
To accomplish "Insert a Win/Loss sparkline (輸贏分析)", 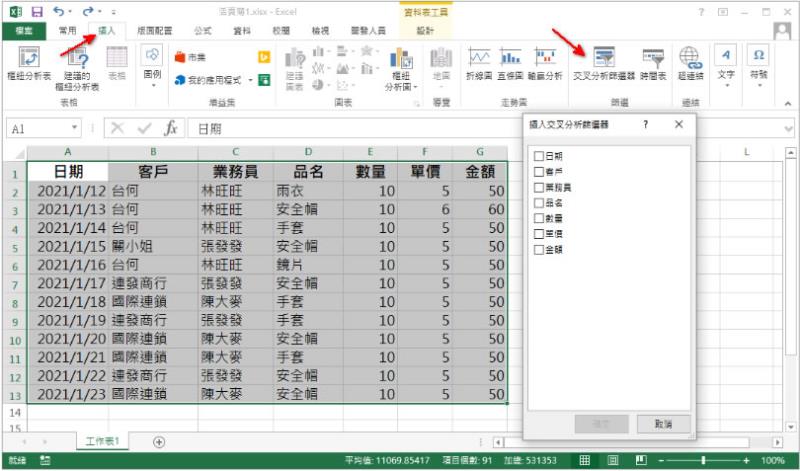I will click(x=545, y=63).
